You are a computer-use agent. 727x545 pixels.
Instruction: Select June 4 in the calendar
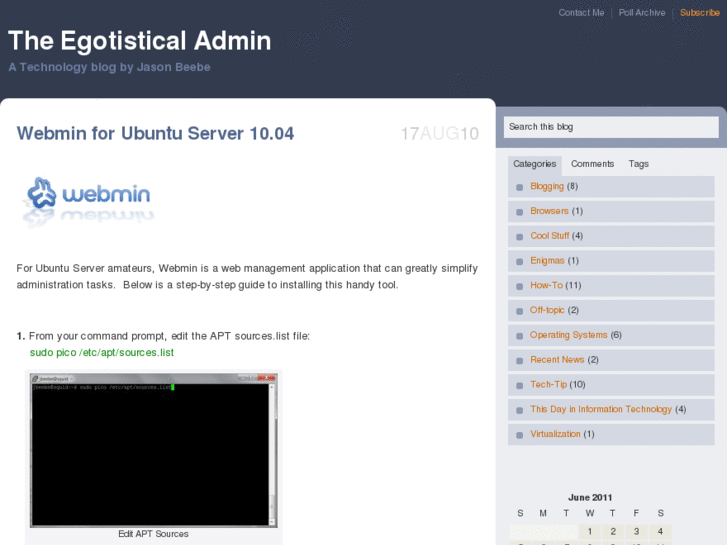coord(660,532)
